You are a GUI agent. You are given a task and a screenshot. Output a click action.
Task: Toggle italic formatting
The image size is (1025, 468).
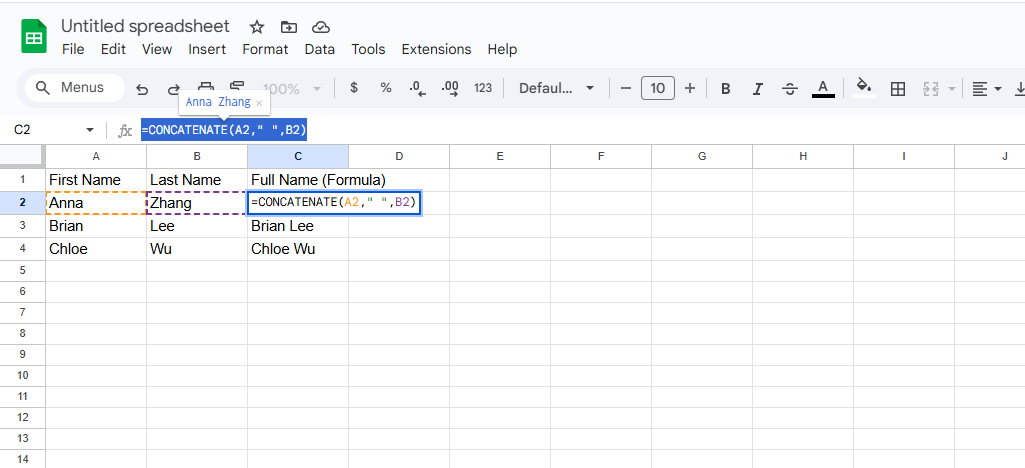[757, 88]
